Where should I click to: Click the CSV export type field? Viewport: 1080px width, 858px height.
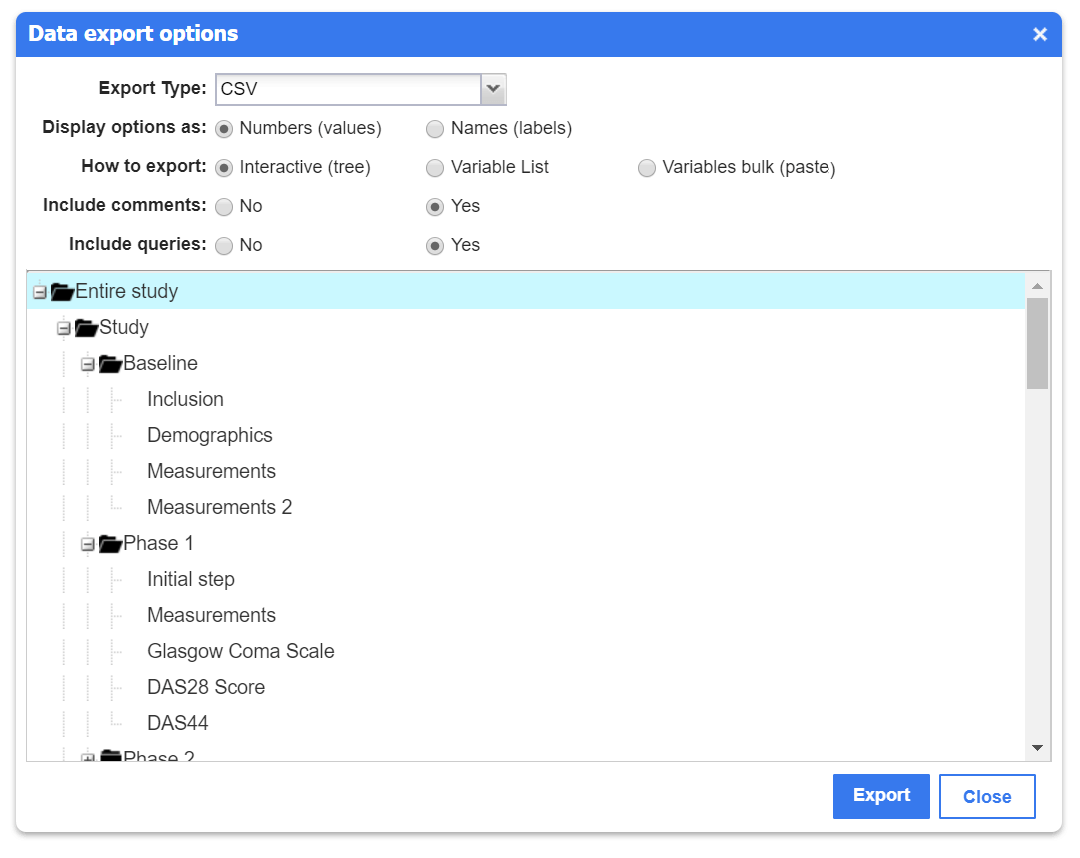click(x=349, y=90)
